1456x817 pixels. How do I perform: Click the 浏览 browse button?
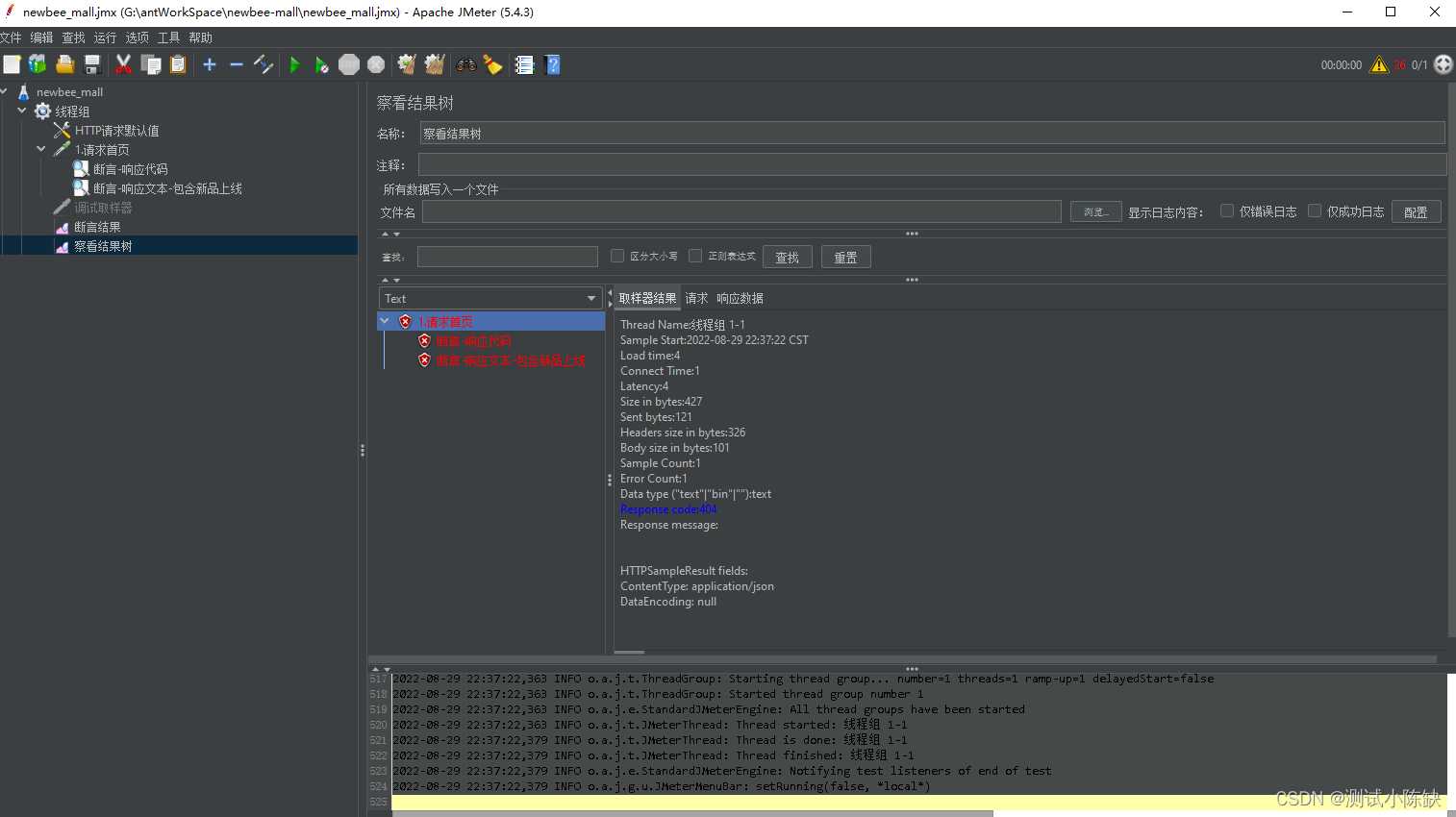[1096, 211]
